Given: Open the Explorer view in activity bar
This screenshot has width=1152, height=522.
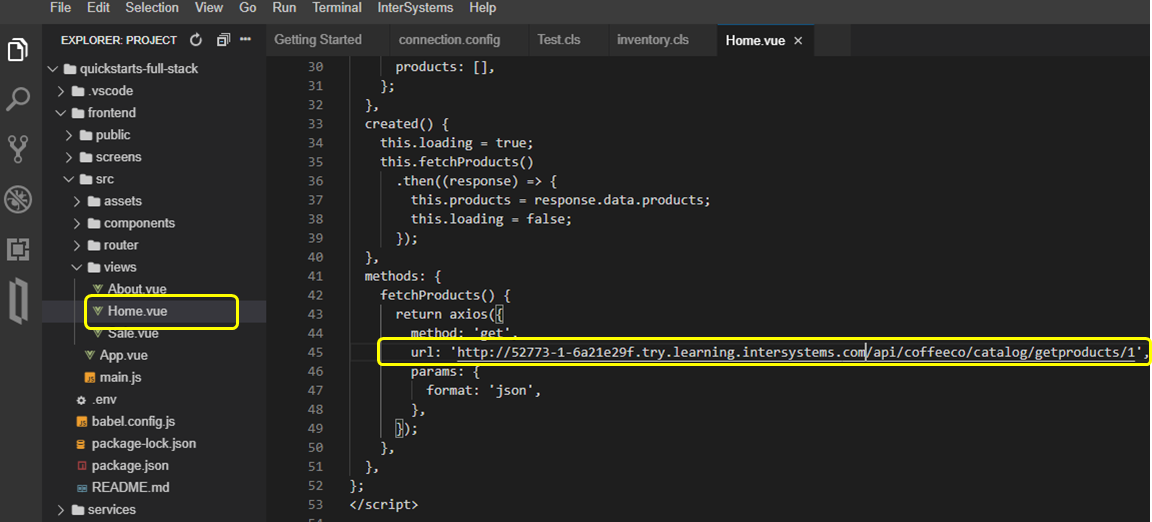Looking at the screenshot, I should 18,50.
